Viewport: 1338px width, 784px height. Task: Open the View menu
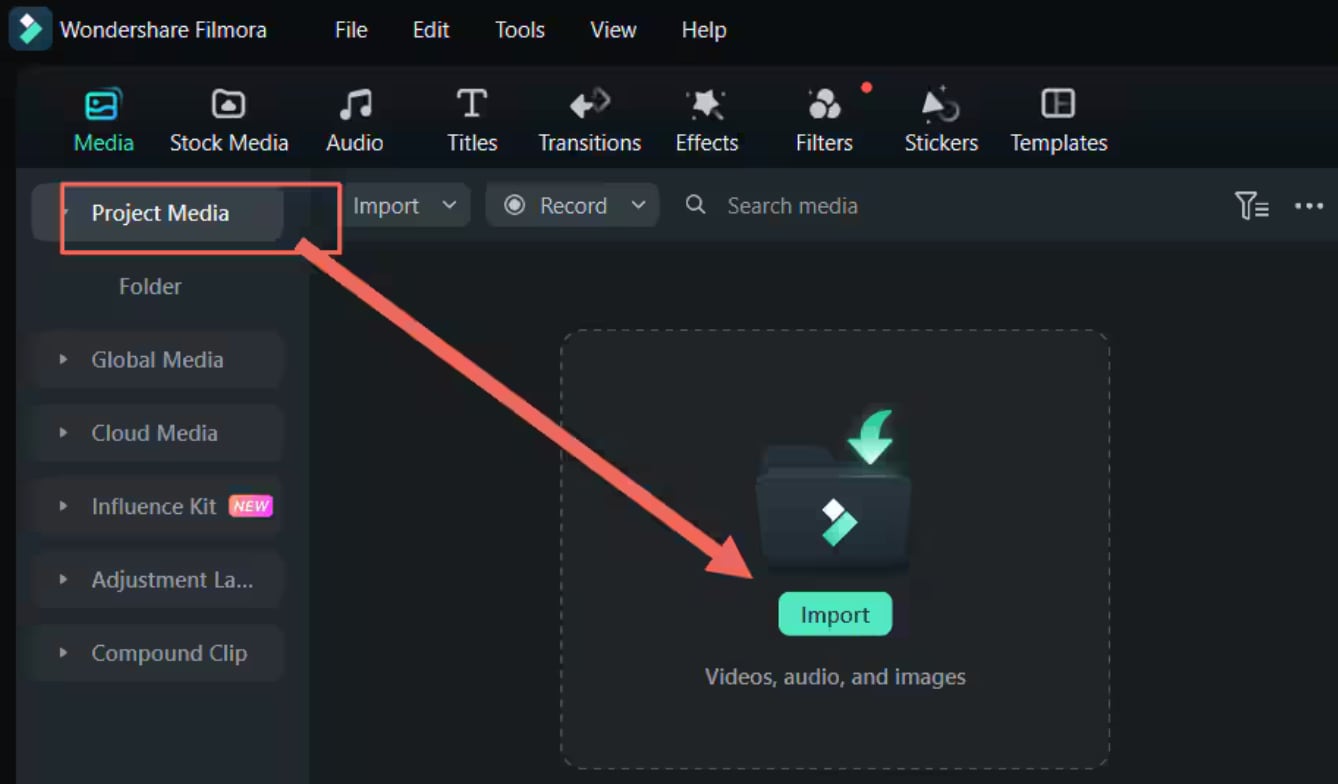(613, 30)
